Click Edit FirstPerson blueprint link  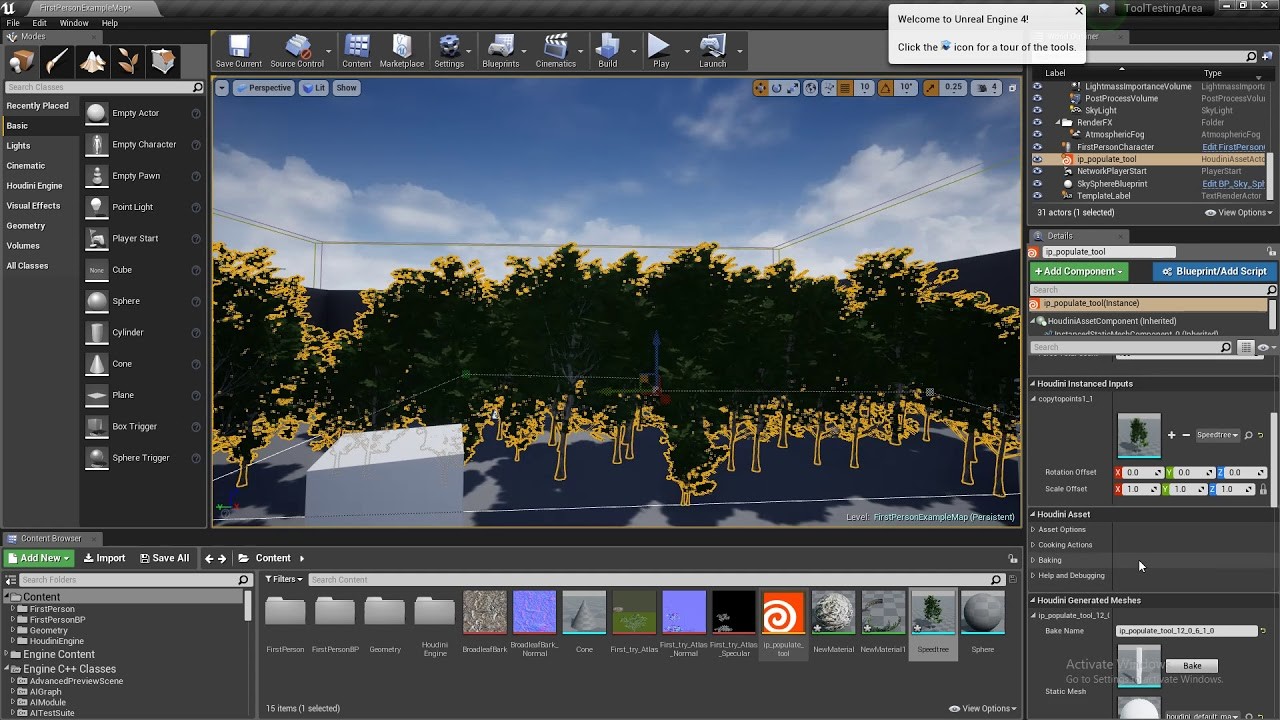[1233, 147]
